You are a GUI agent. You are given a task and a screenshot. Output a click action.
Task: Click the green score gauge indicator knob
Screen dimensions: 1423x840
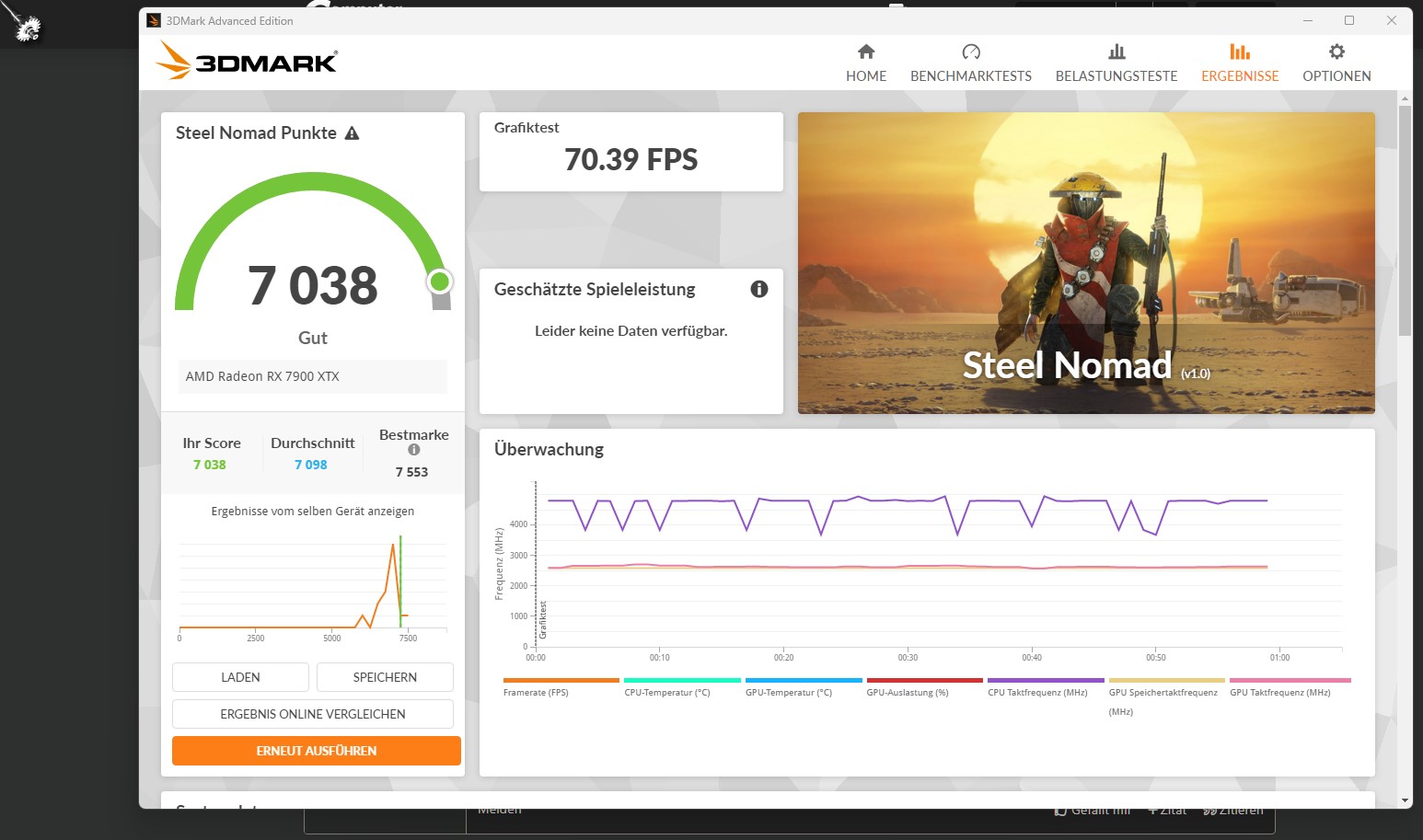[440, 282]
